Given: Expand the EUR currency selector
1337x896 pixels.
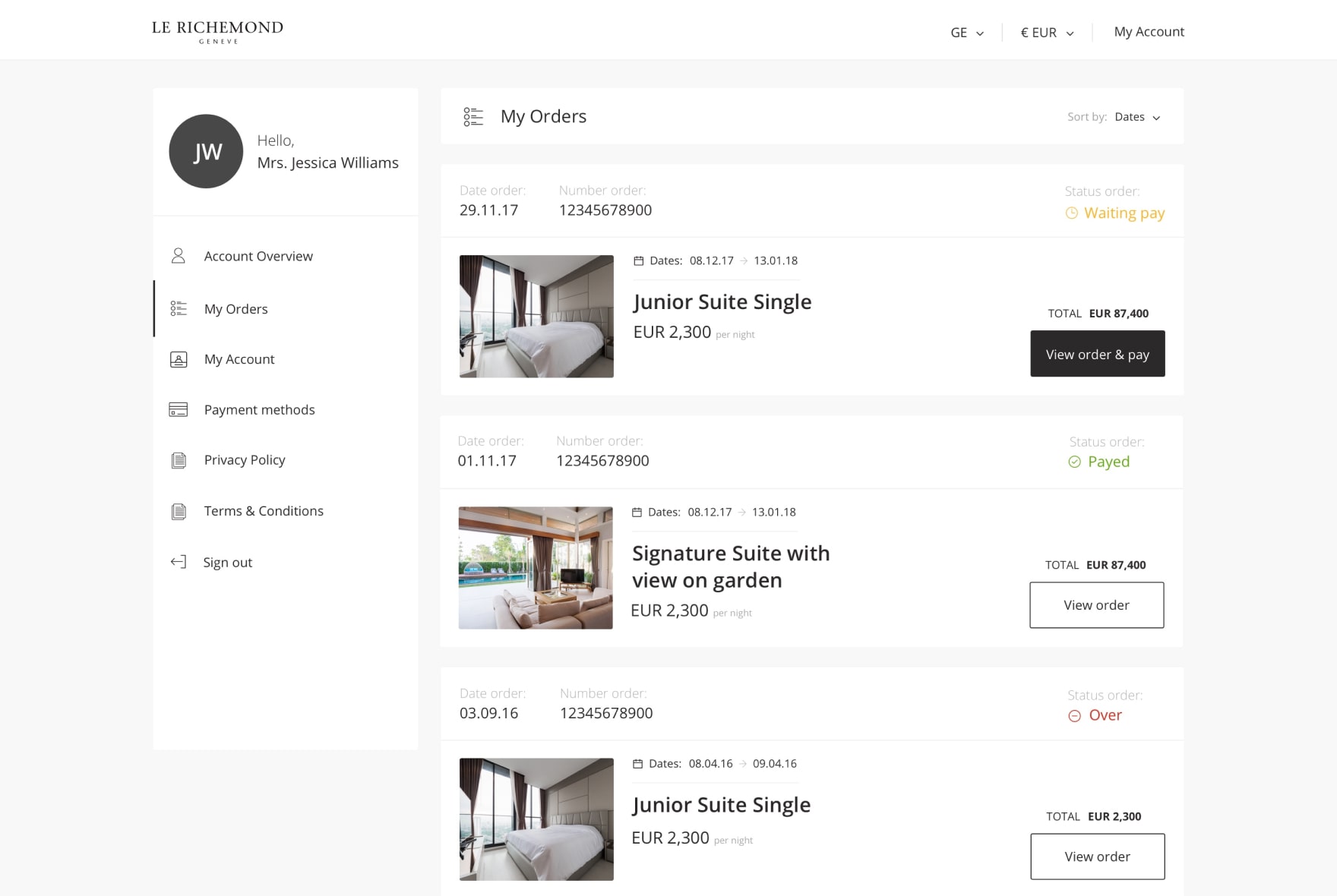Looking at the screenshot, I should point(1046,33).
